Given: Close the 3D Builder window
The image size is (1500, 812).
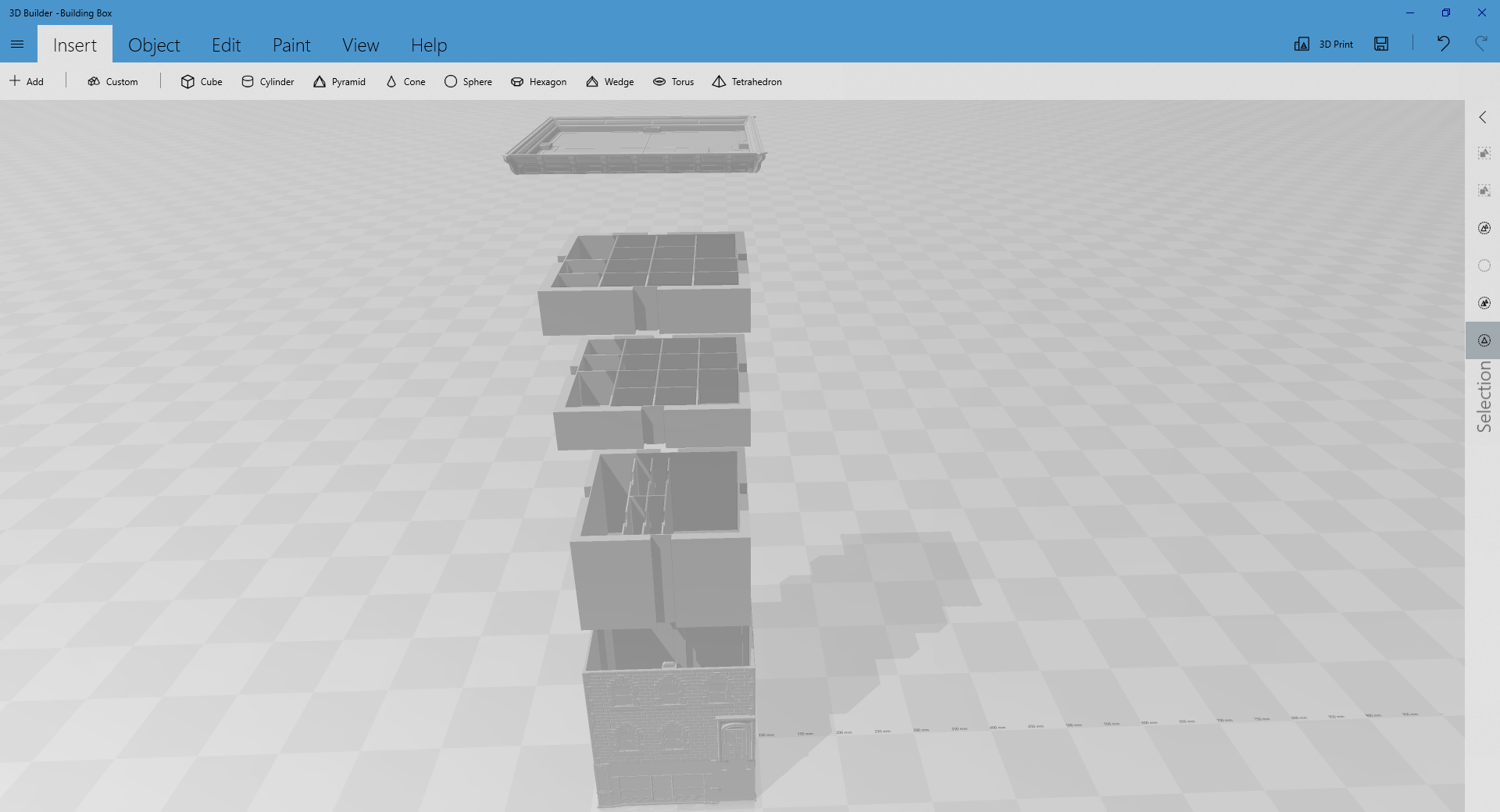Looking at the screenshot, I should pos(1482,12).
